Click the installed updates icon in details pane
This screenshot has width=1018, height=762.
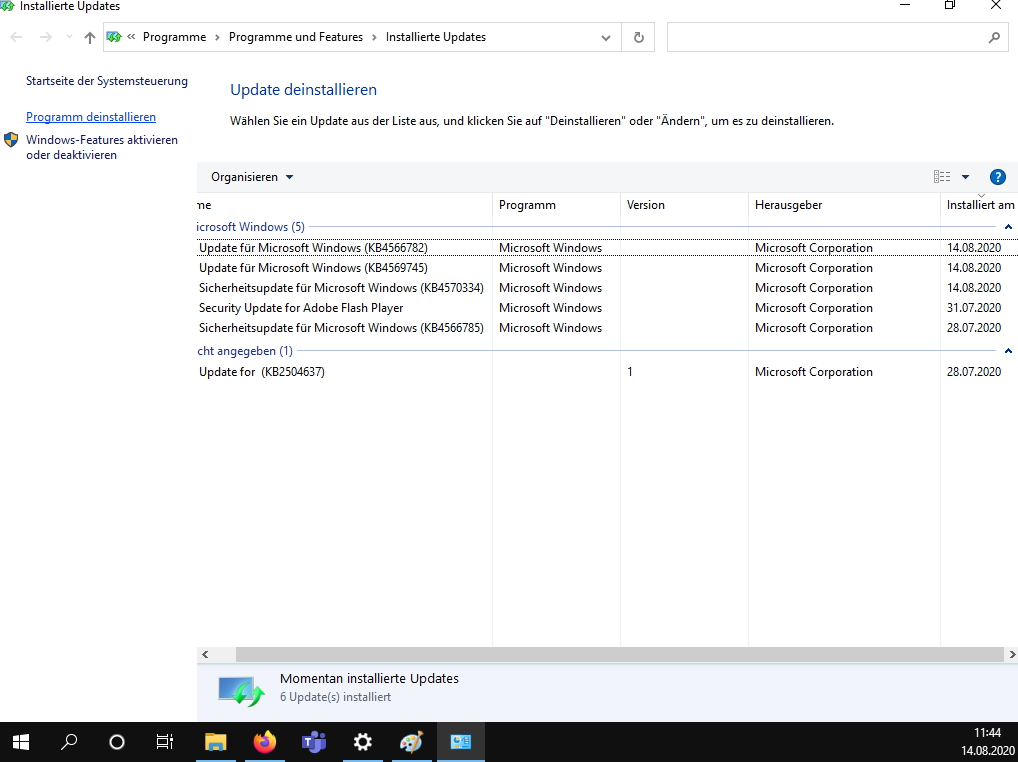click(242, 691)
